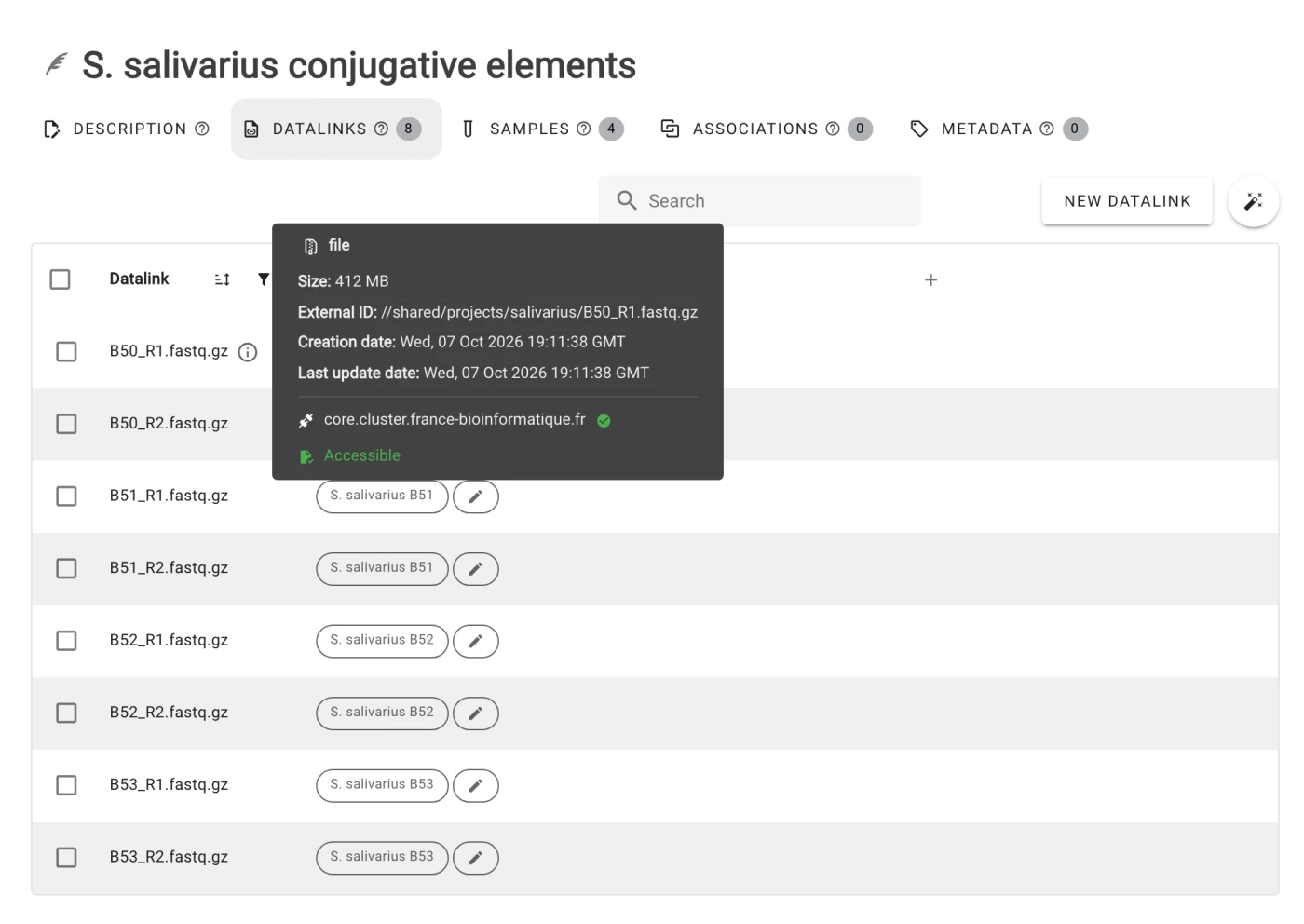The width and height of the screenshot is (1304, 924).
Task: Check the B50_R2.fastq.gz row checkbox
Action: [66, 424]
